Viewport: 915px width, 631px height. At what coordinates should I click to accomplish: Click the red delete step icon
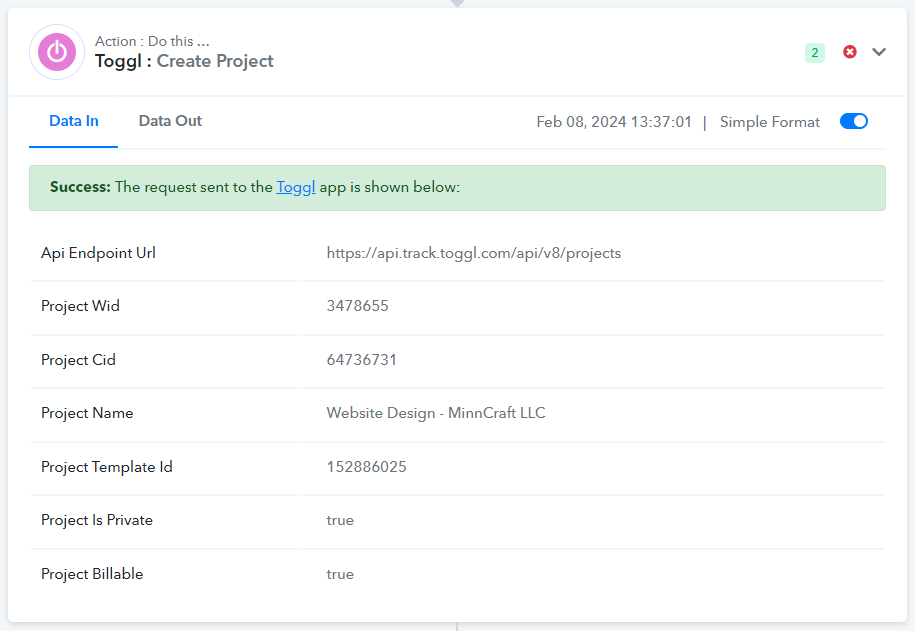pos(850,52)
